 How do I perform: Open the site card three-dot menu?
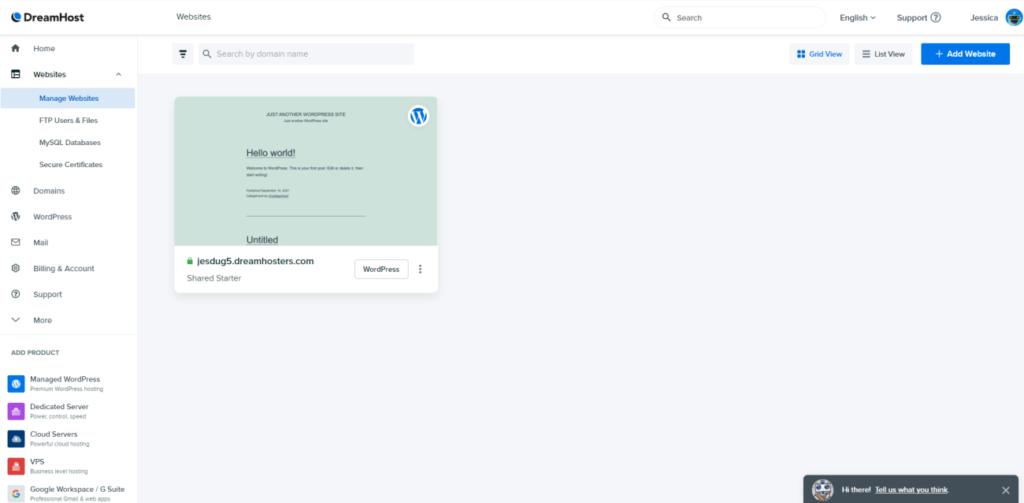click(421, 269)
